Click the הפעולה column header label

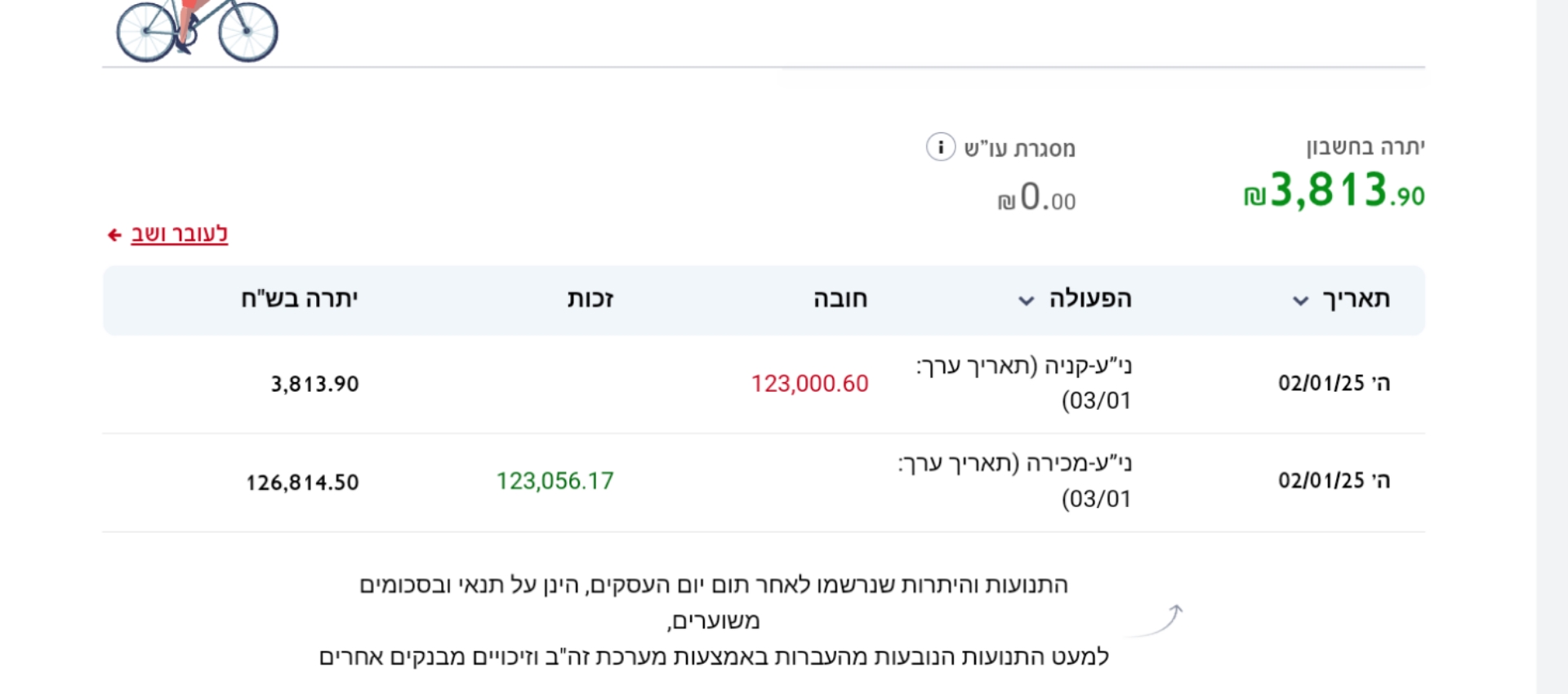[x=1090, y=299]
